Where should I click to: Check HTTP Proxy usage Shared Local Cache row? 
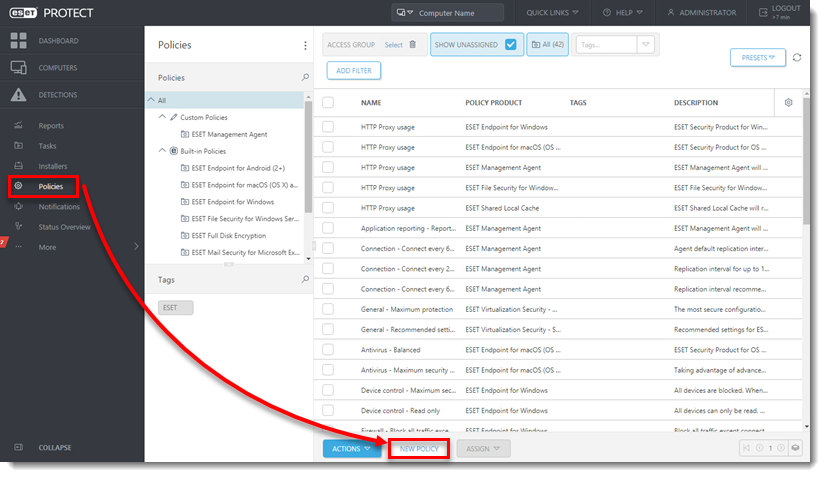(x=328, y=208)
